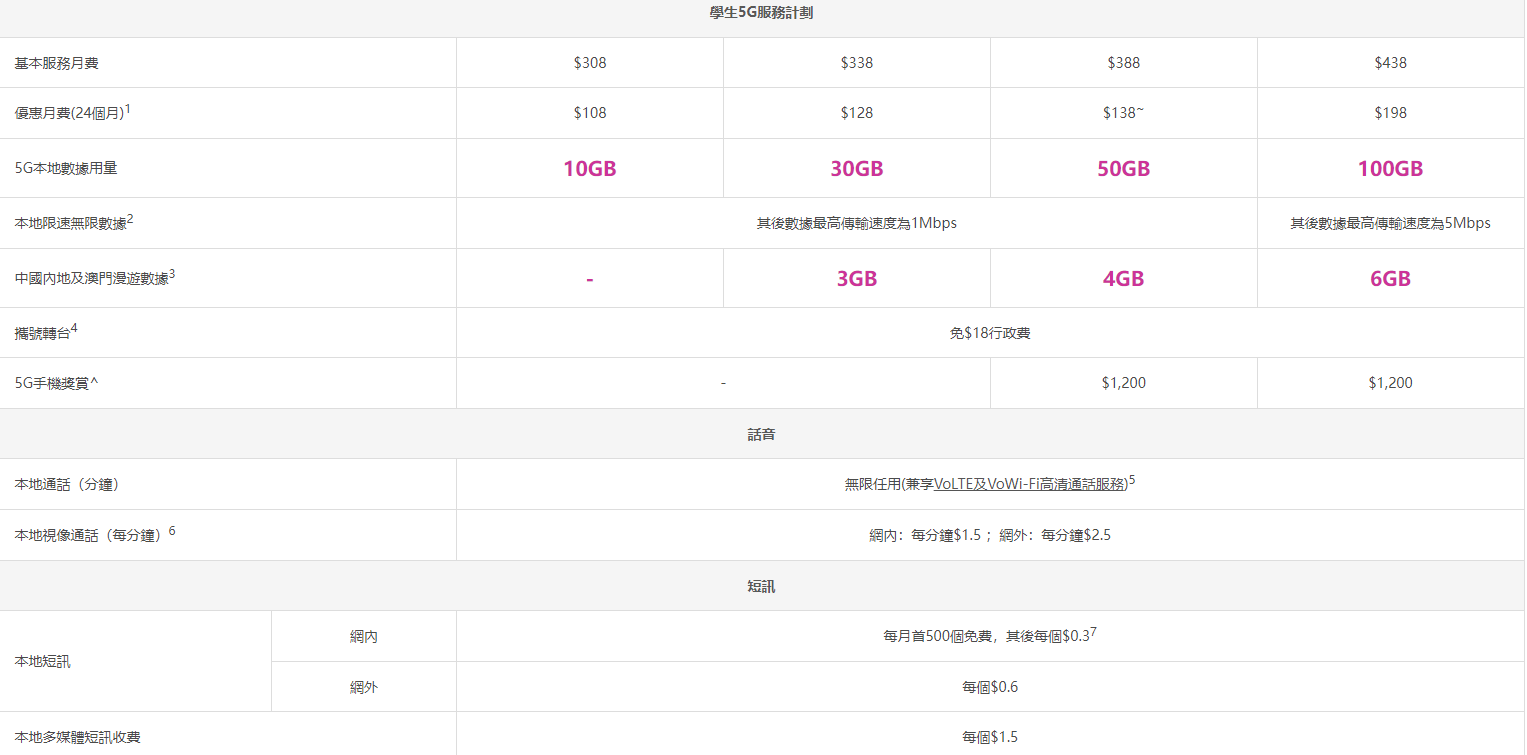Select the $198 promotional monthly fee

click(x=1390, y=113)
